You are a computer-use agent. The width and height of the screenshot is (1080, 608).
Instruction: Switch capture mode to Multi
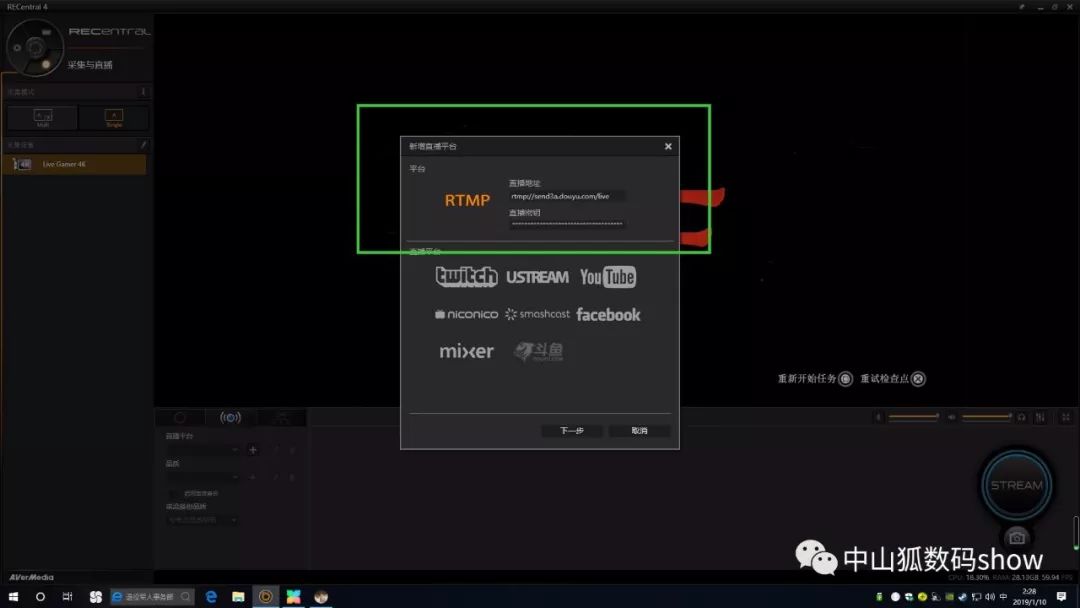(43, 118)
